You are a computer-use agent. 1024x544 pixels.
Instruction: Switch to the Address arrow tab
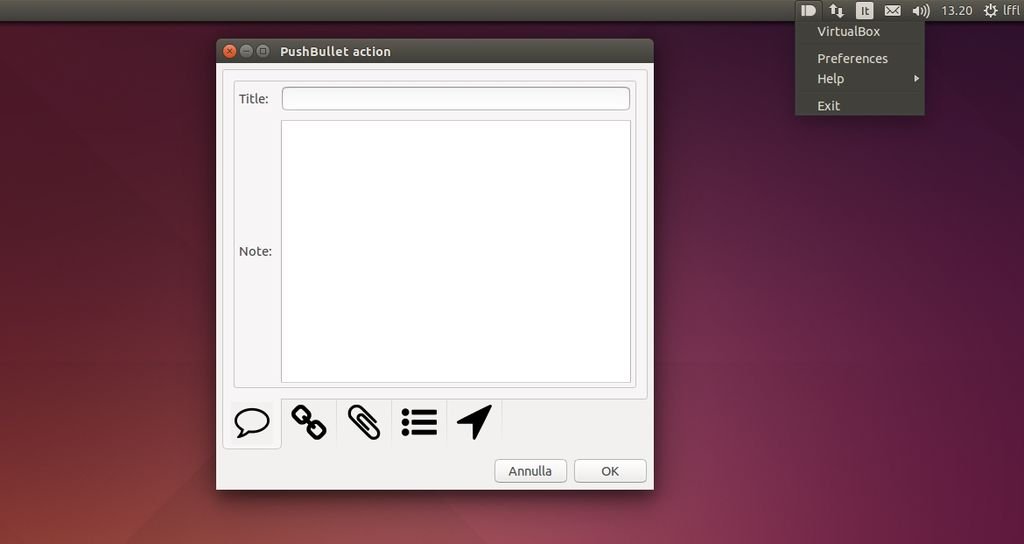pyautogui.click(x=474, y=422)
